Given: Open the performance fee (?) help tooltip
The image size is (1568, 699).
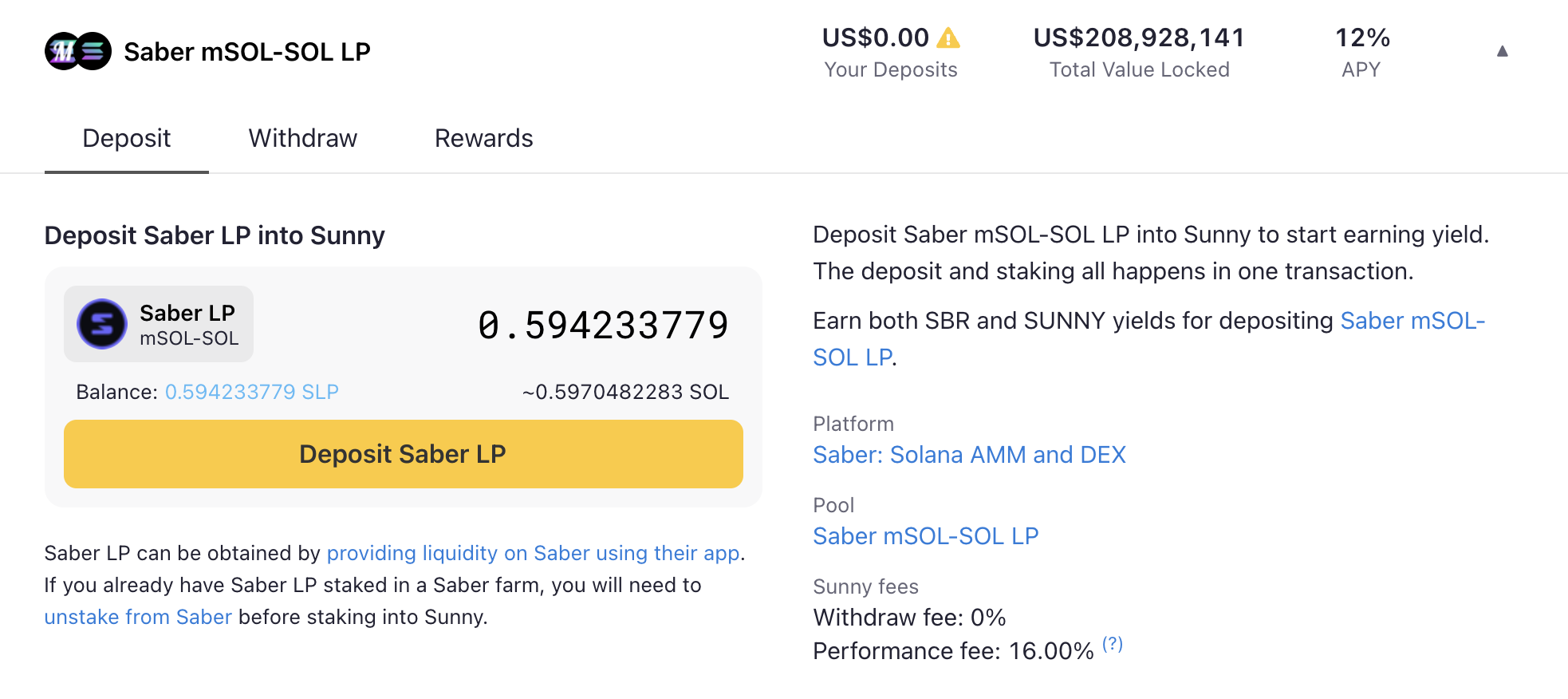Looking at the screenshot, I should (1113, 644).
